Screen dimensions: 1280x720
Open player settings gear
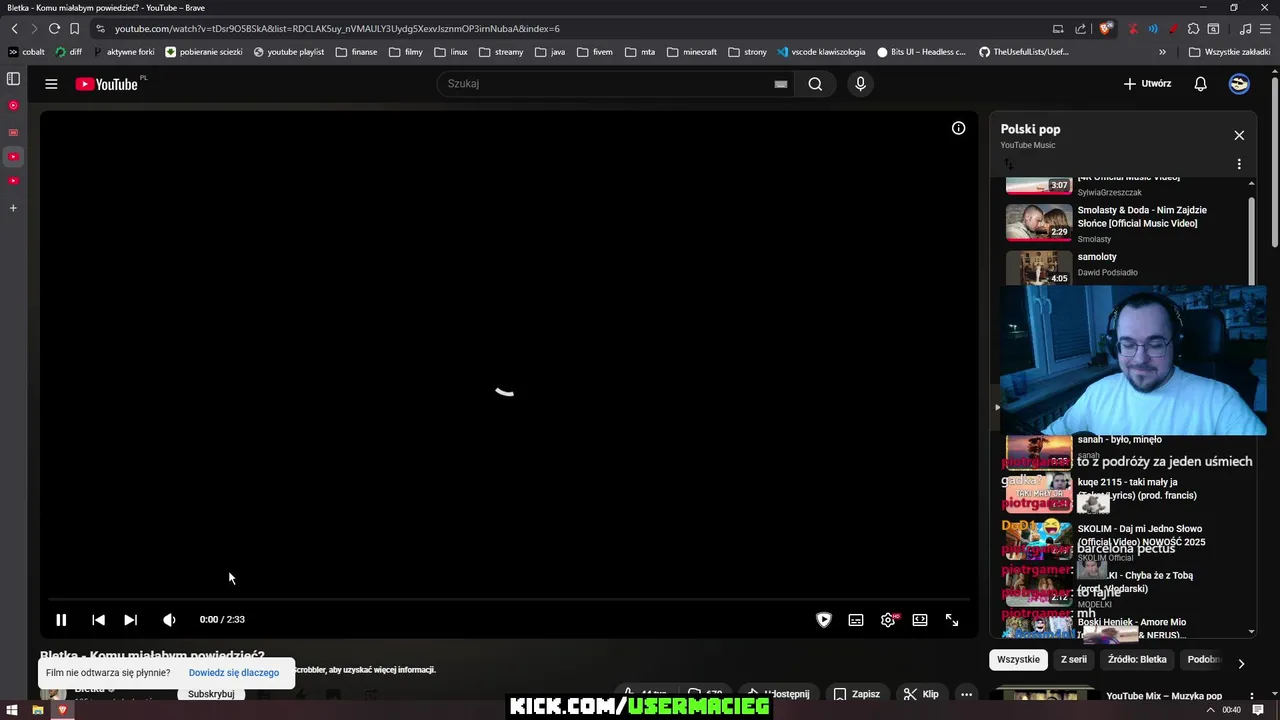coord(888,620)
